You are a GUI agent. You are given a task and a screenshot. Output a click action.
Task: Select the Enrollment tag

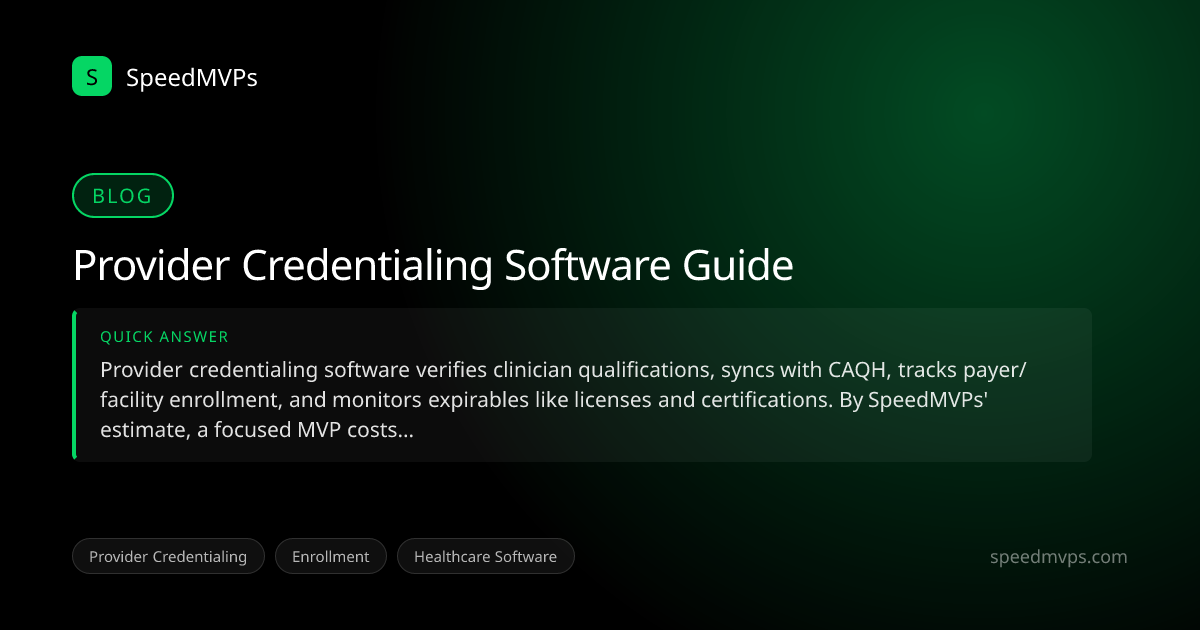[330, 556]
